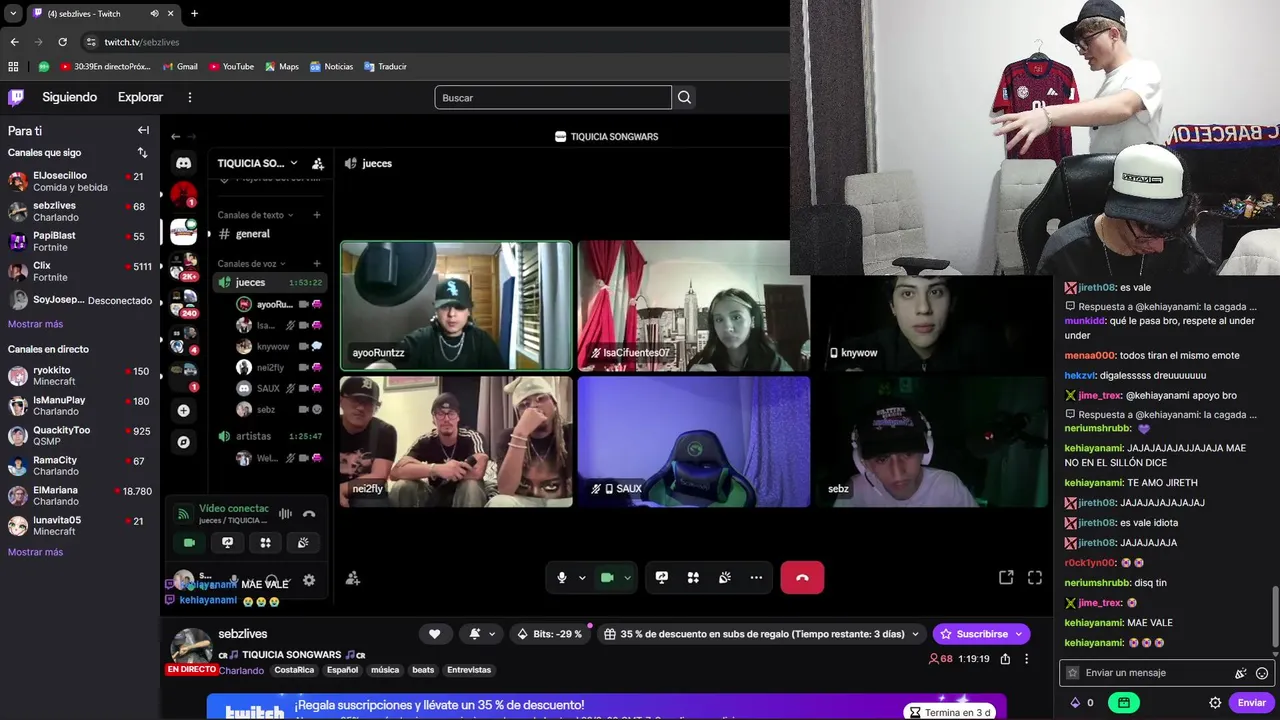Viewport: 1280px width, 720px height.
Task: Open browser tab search dropdown
Action: point(13,14)
